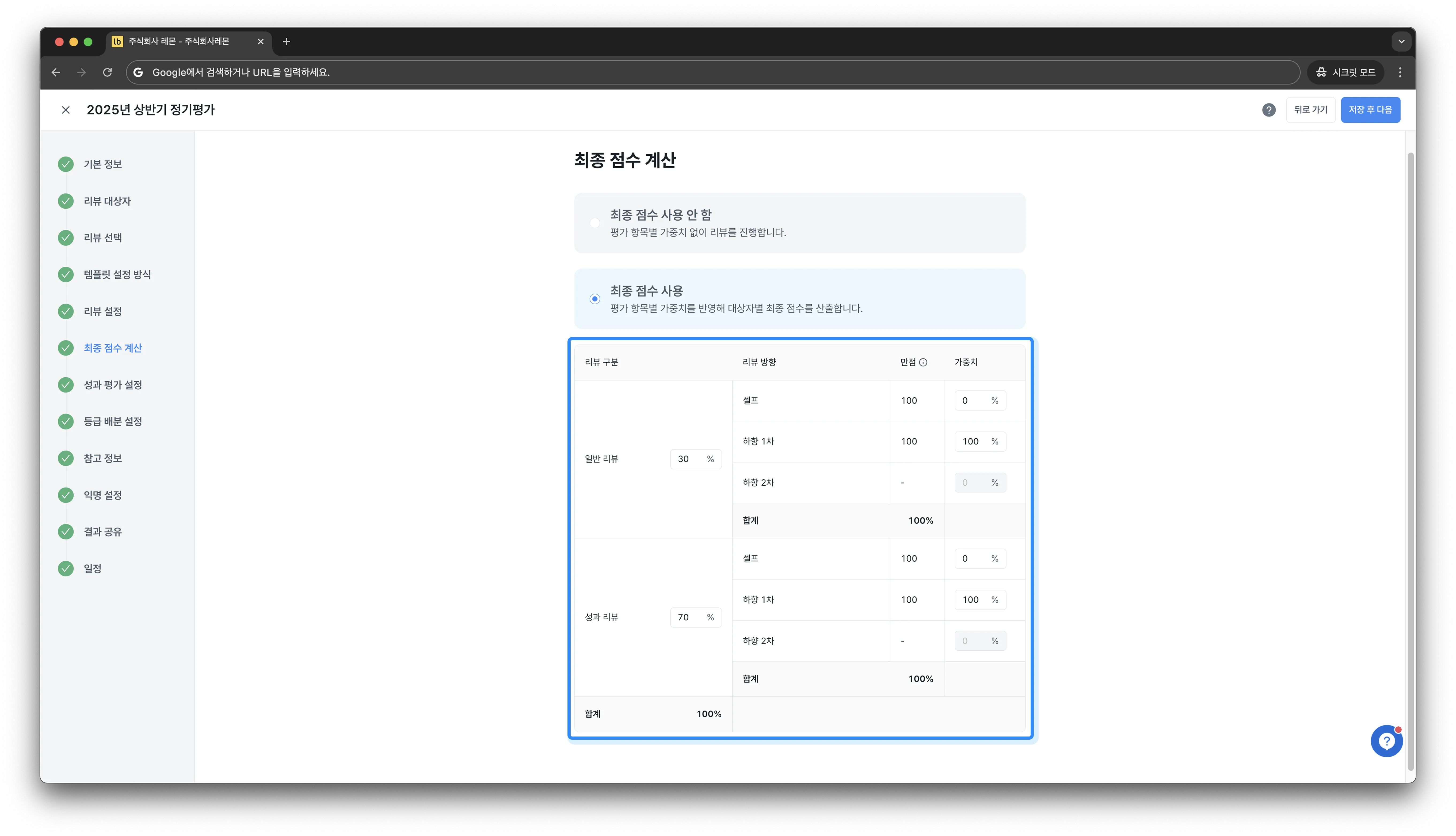Open the 리뷰 선택 step

103,238
